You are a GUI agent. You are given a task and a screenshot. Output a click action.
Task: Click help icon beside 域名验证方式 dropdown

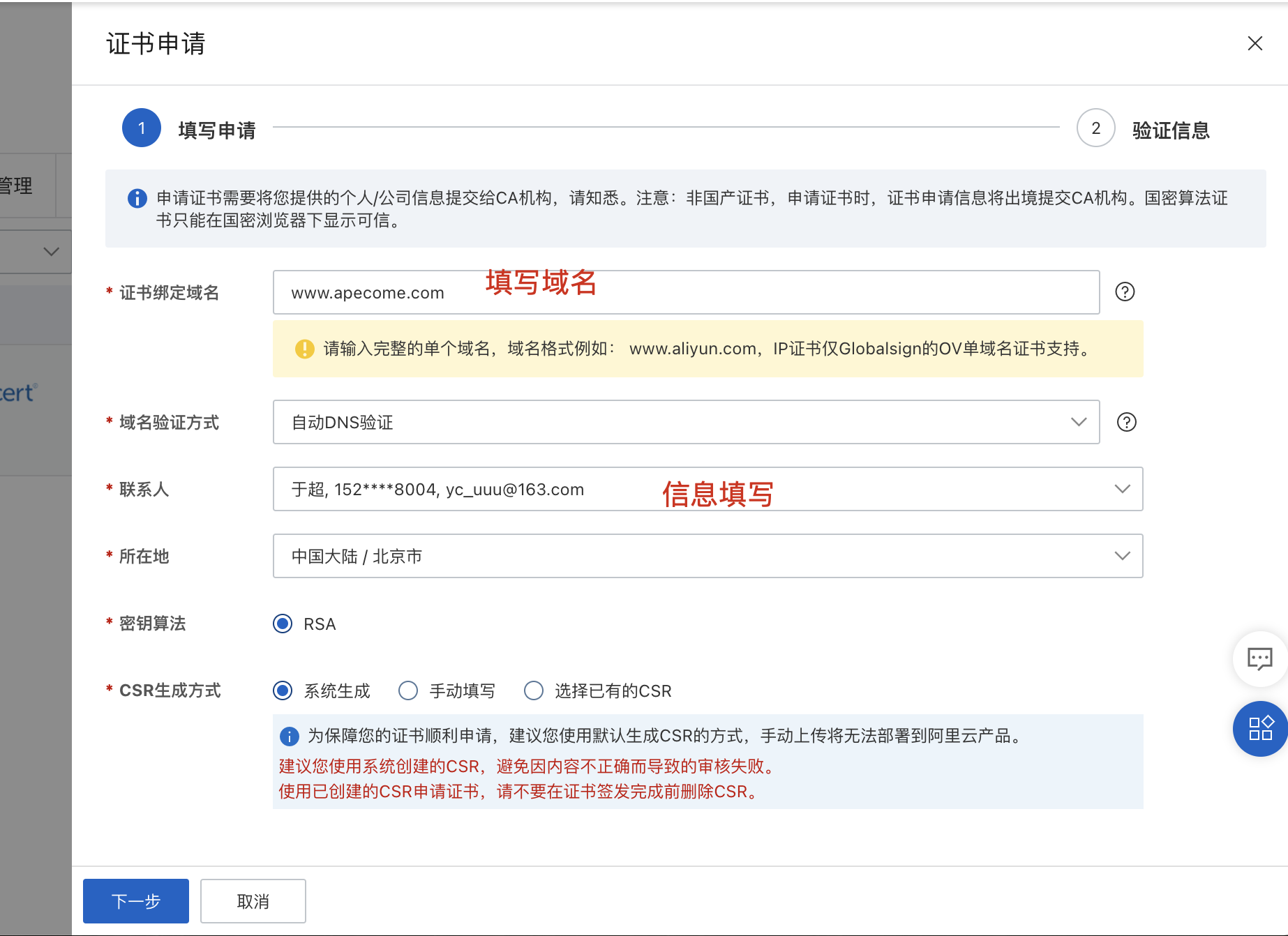1126,422
